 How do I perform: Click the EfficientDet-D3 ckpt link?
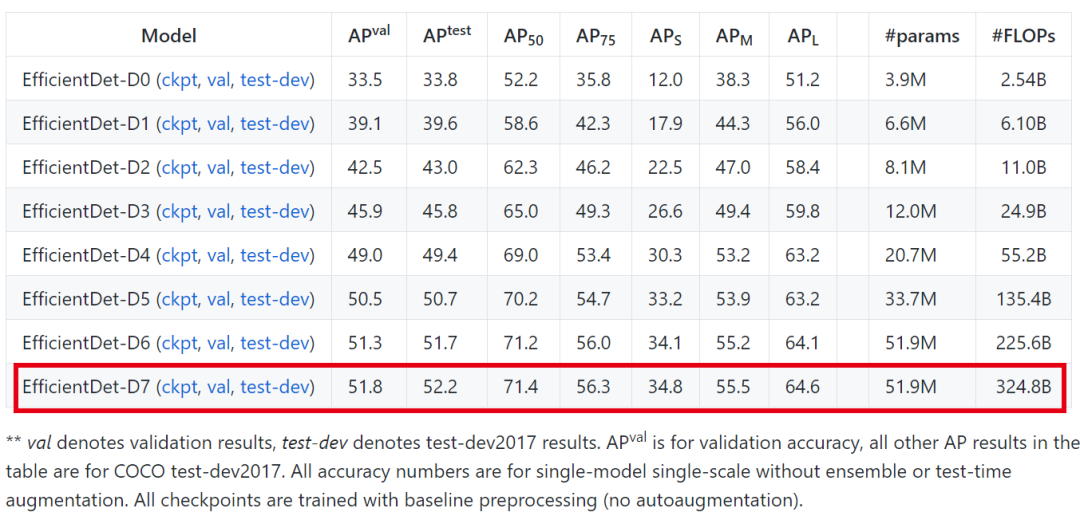coord(179,211)
